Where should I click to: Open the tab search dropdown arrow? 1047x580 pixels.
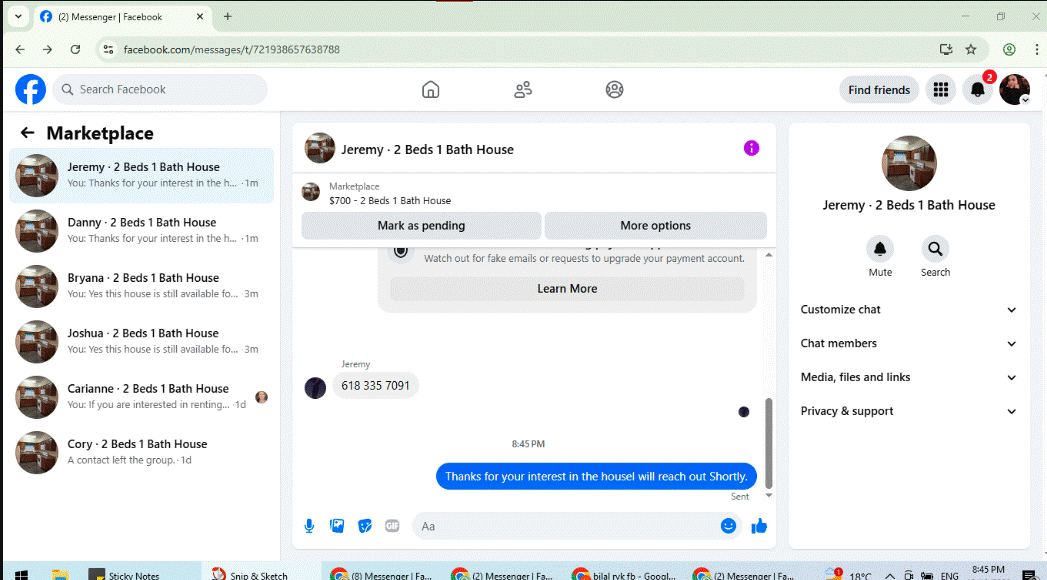[18, 17]
